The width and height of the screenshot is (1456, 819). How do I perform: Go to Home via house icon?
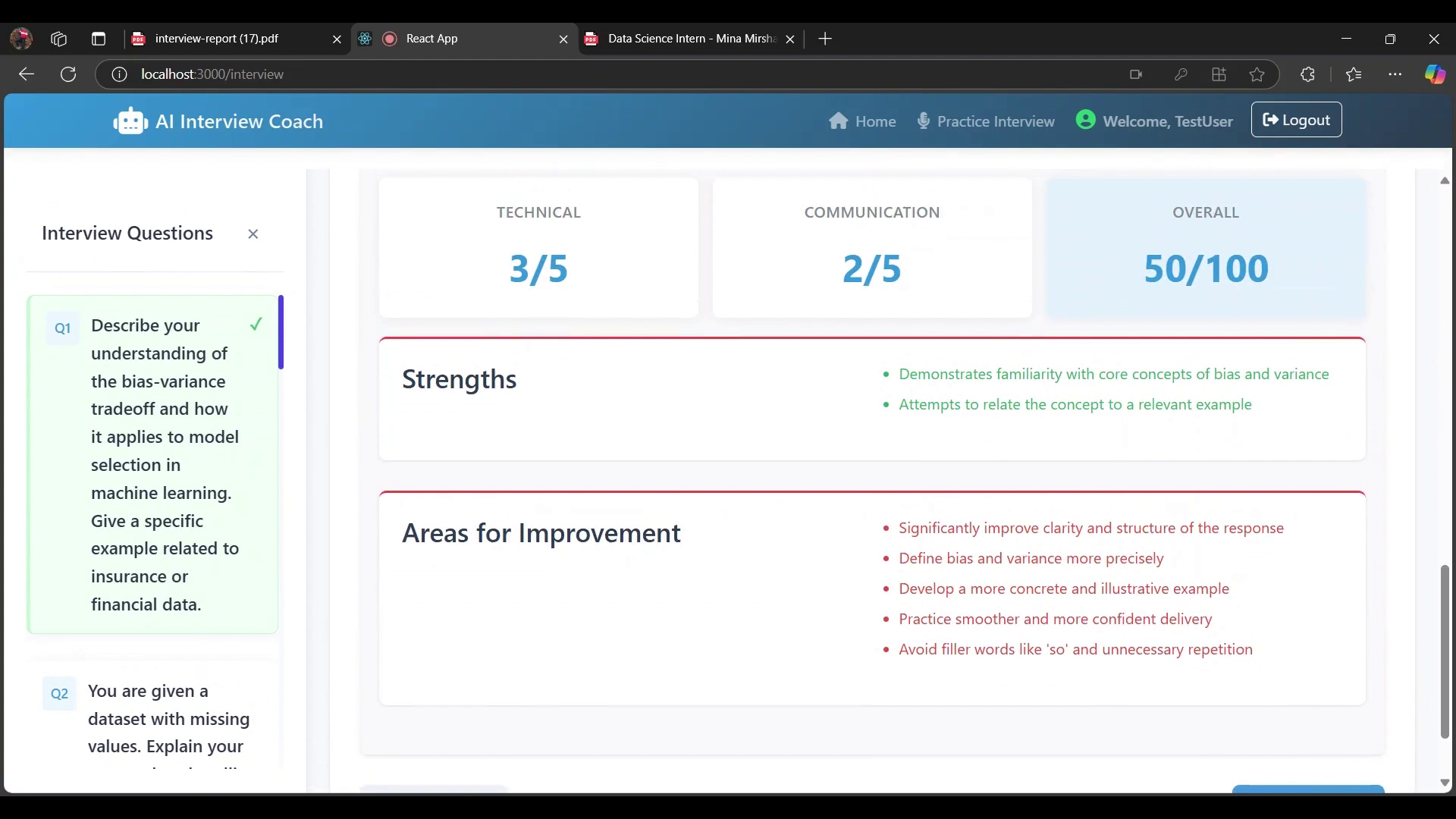(x=838, y=121)
